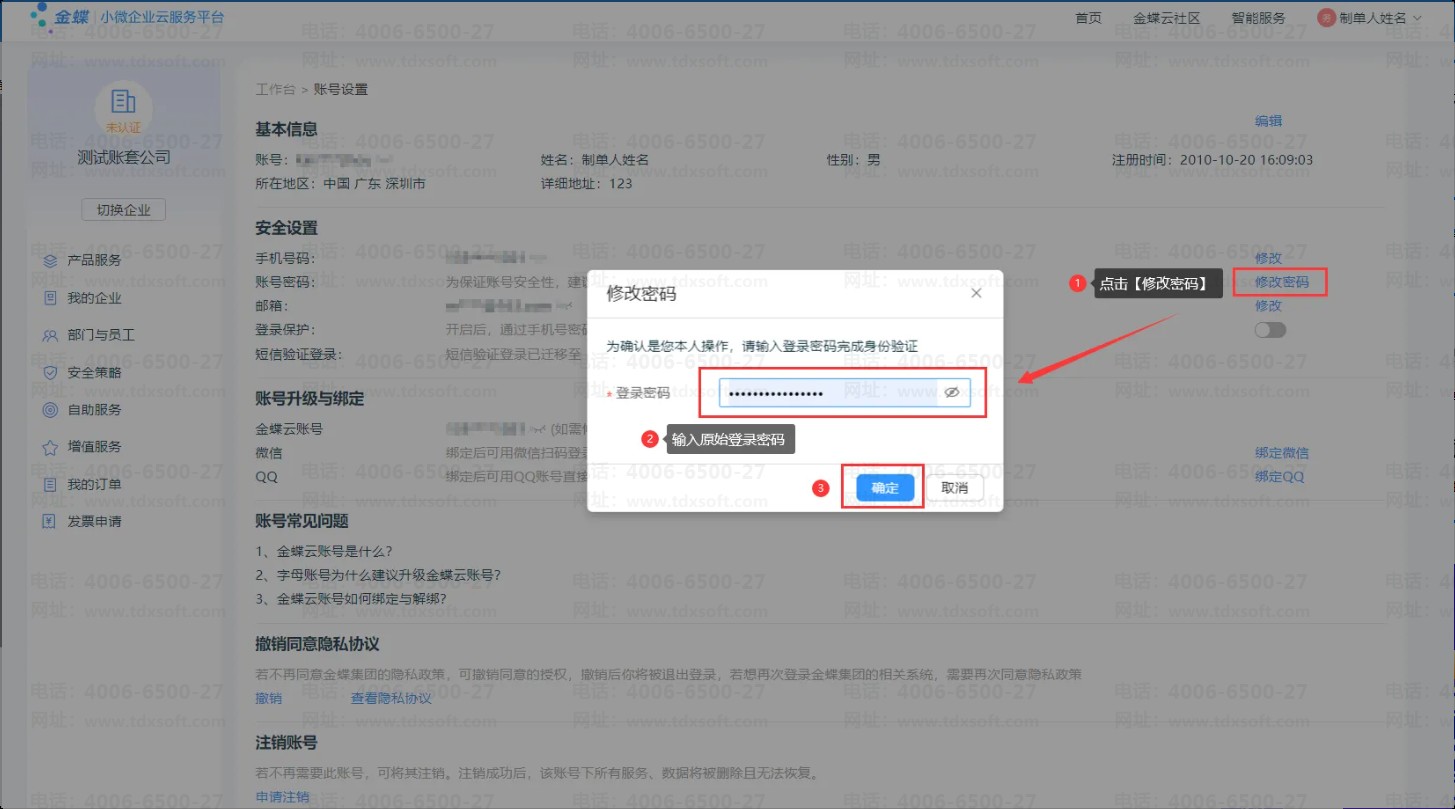The height and width of the screenshot is (809, 1455).
Task: Open 智能服务 in top navigation
Action: (x=1258, y=18)
